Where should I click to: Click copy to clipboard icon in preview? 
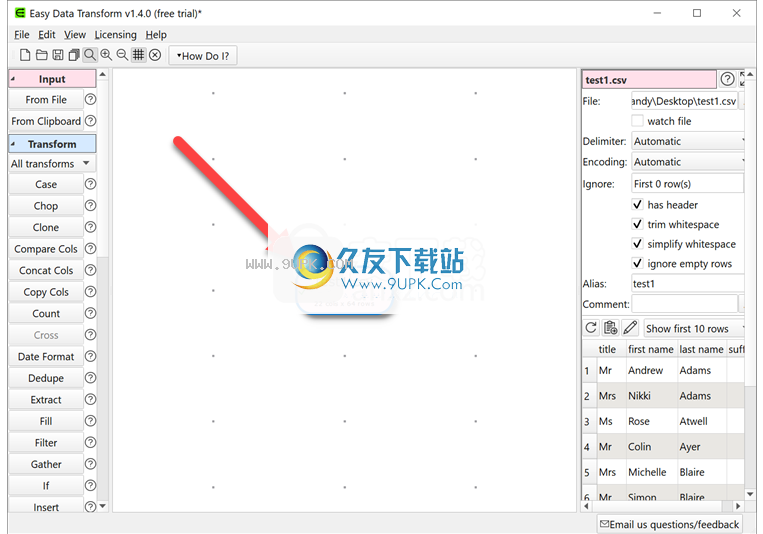pyautogui.click(x=610, y=328)
